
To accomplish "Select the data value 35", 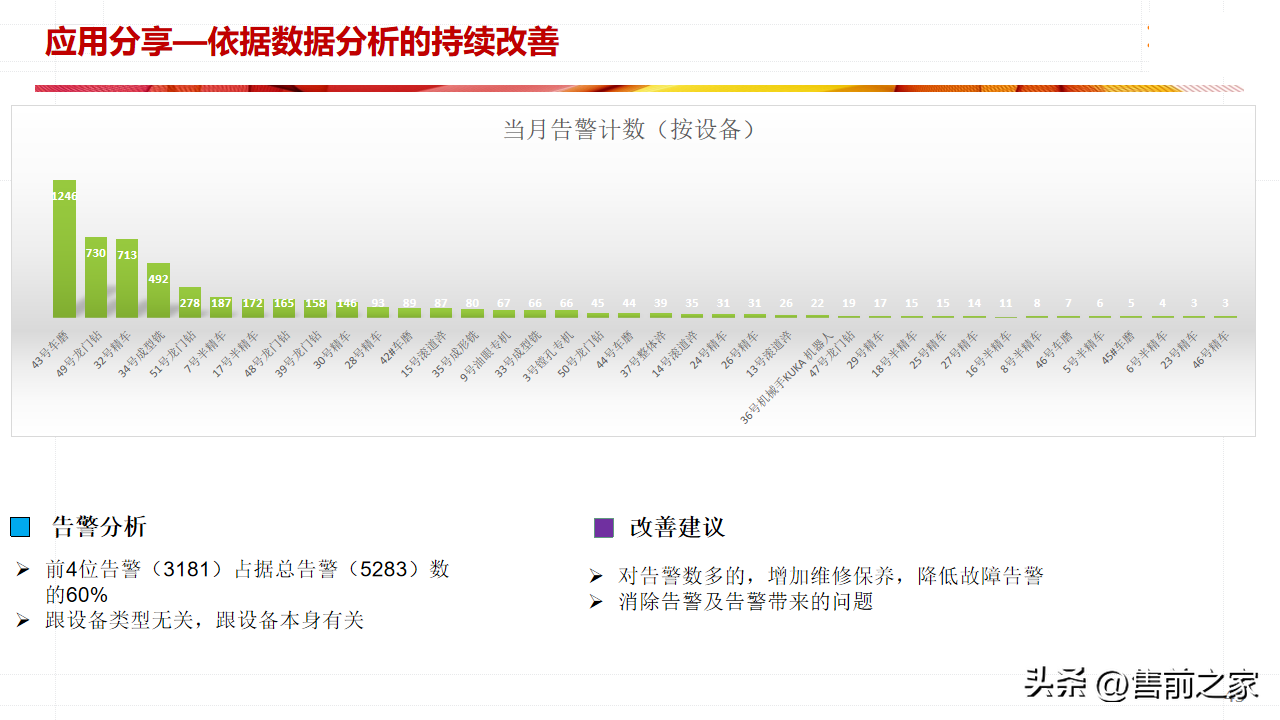I will [x=692, y=303].
